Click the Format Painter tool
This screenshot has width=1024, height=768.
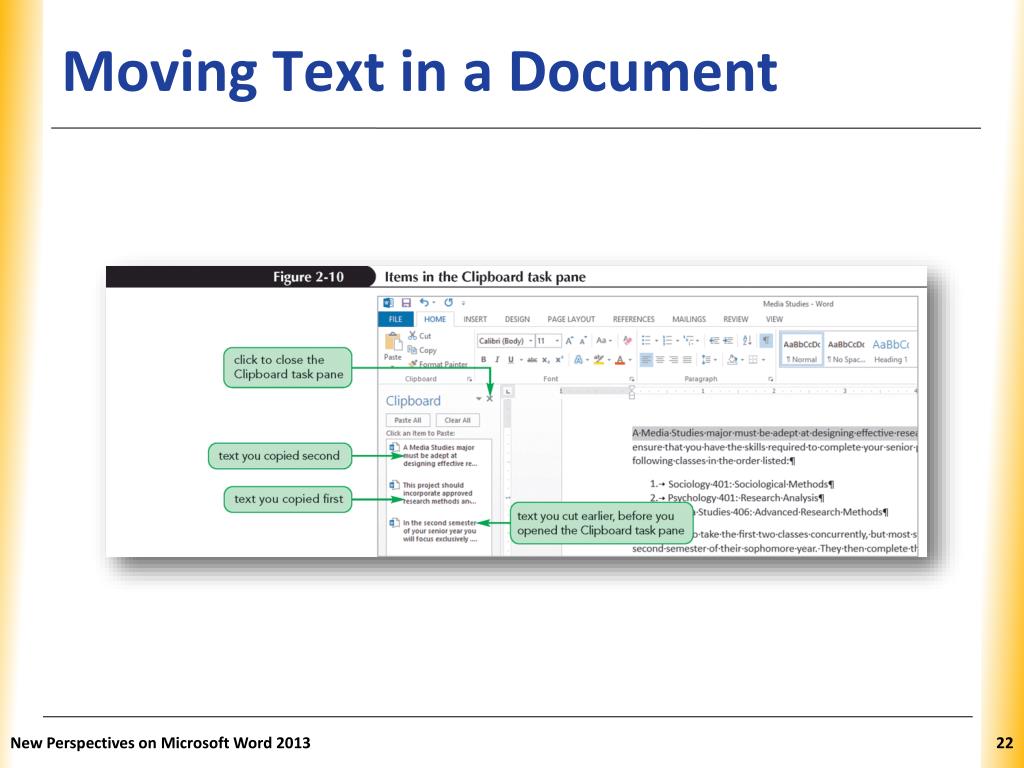click(x=438, y=364)
